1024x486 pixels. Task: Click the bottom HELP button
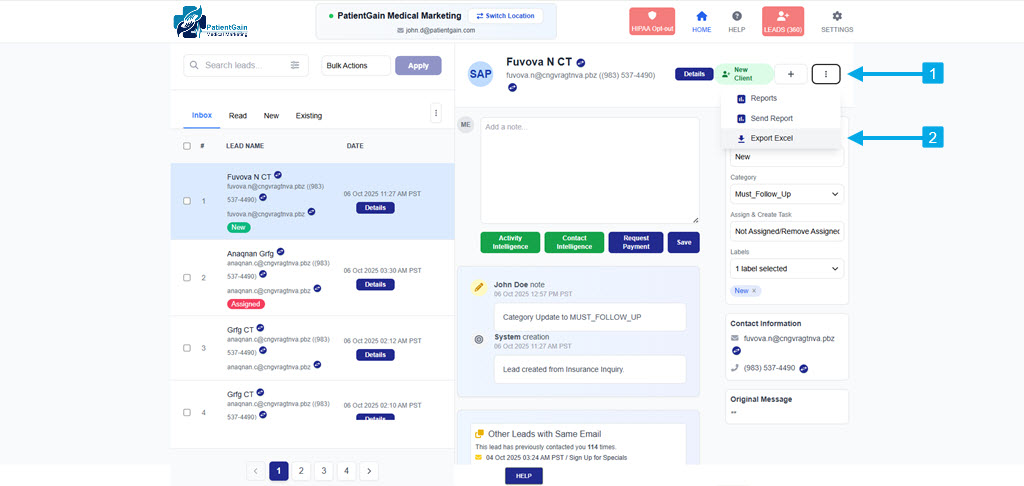(524, 476)
